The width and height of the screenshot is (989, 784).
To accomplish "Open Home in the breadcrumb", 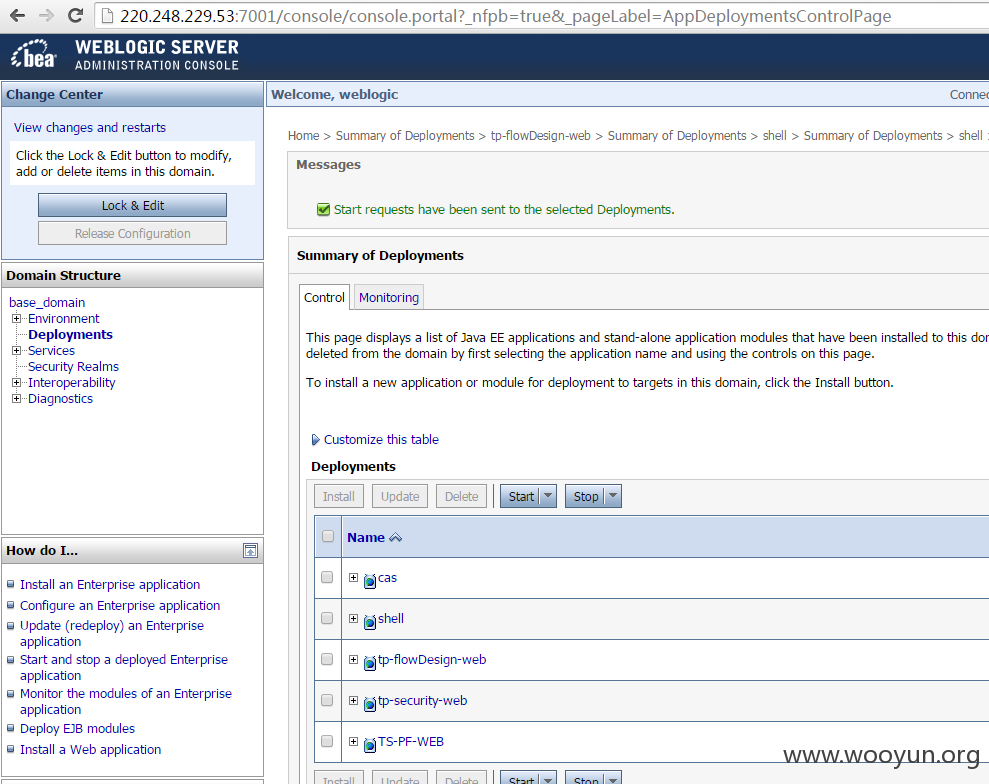I will pyautogui.click(x=303, y=136).
